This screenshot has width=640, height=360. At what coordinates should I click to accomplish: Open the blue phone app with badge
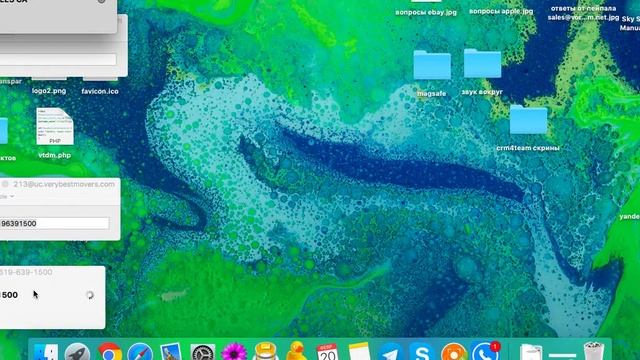[485, 352]
